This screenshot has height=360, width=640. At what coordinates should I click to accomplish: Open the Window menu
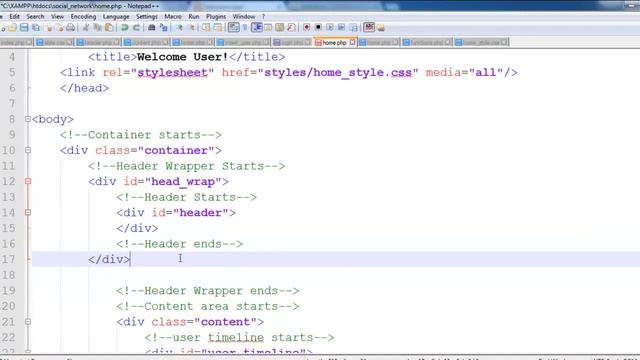click(x=244, y=17)
